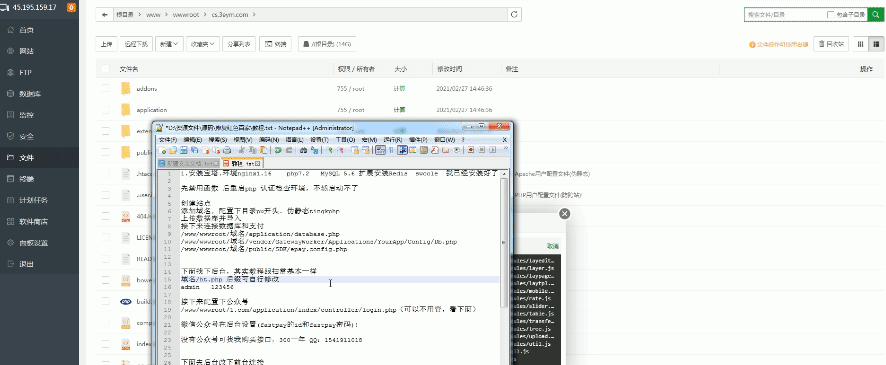
Task: Toggle the Word Wrap icon in Notepad++
Action: pos(380,150)
